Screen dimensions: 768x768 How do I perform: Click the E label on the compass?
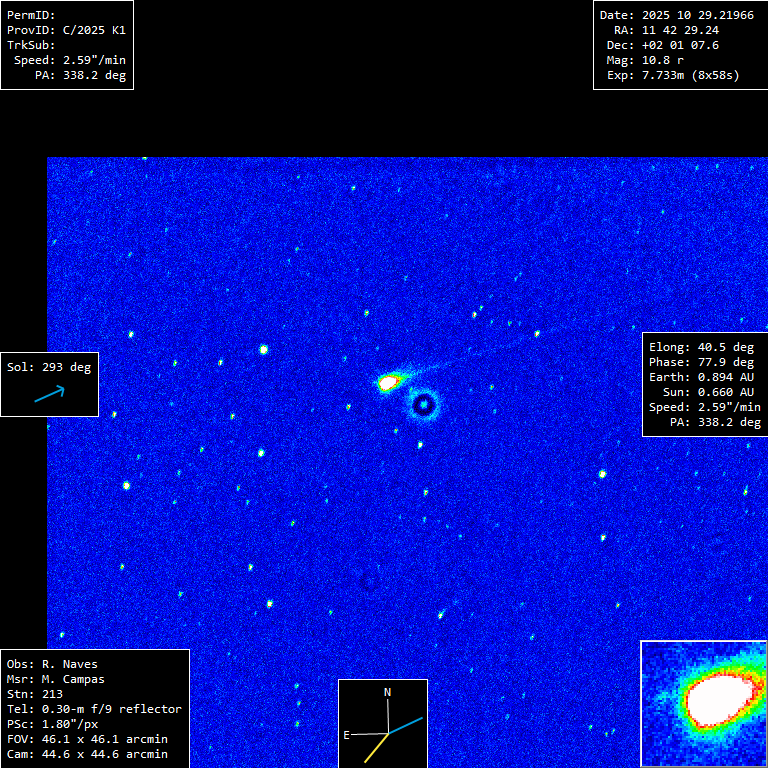point(346,735)
